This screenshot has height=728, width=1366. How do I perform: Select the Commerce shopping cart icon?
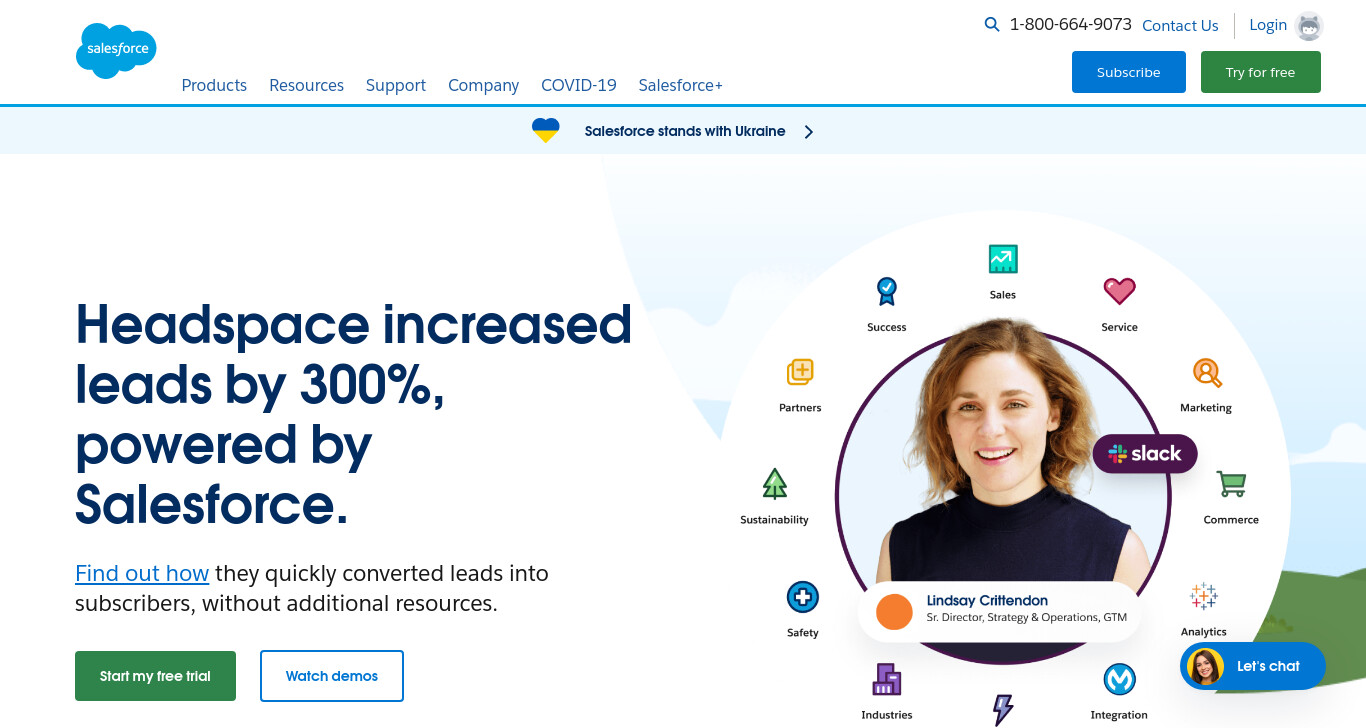(1231, 484)
